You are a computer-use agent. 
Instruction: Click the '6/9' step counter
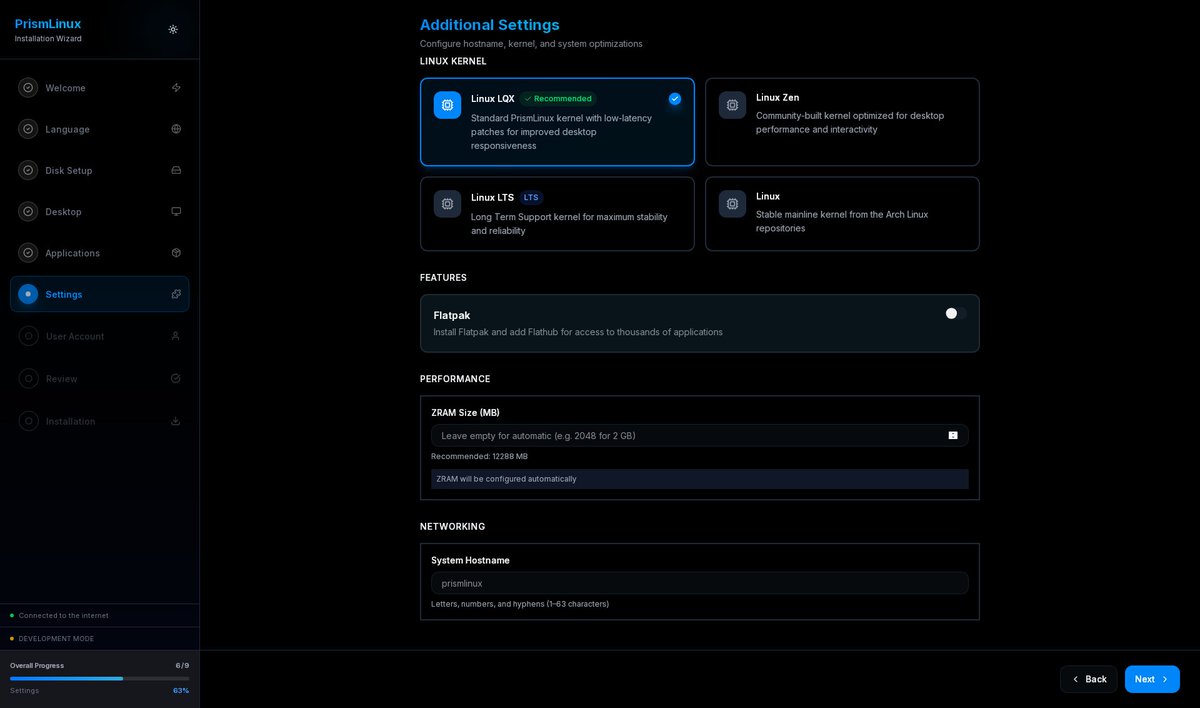182,665
